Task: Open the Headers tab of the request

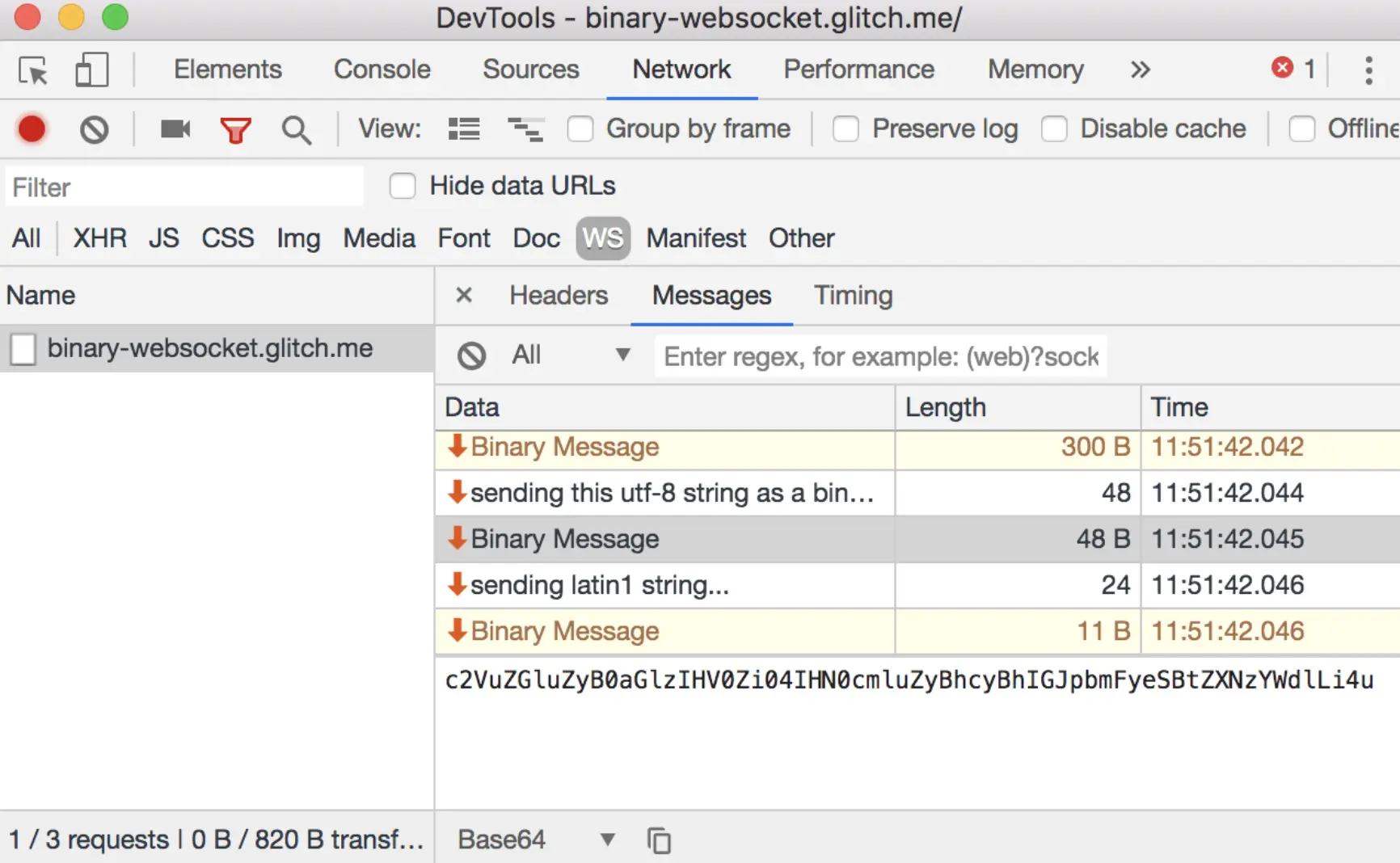Action: (x=559, y=296)
